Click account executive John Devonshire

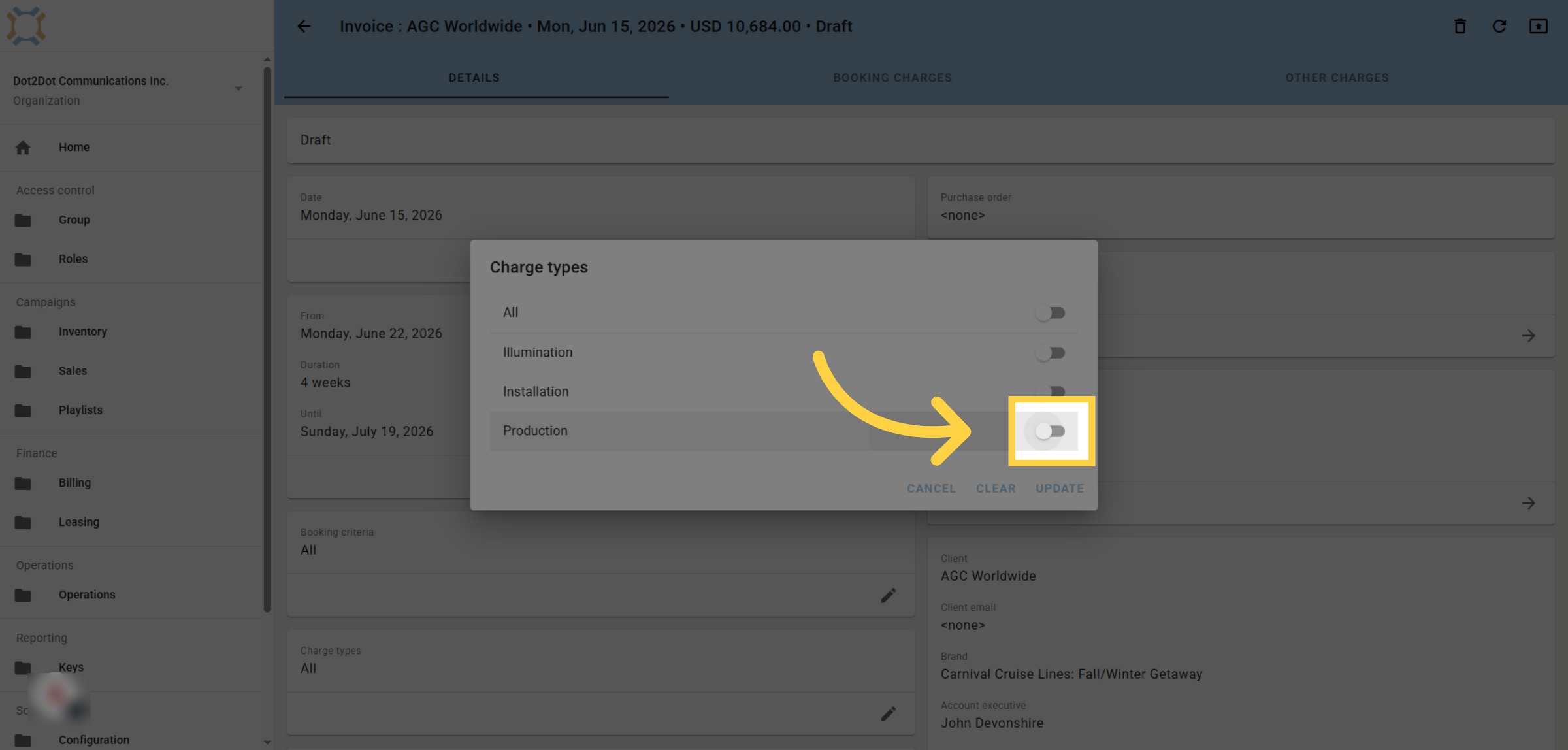(992, 723)
